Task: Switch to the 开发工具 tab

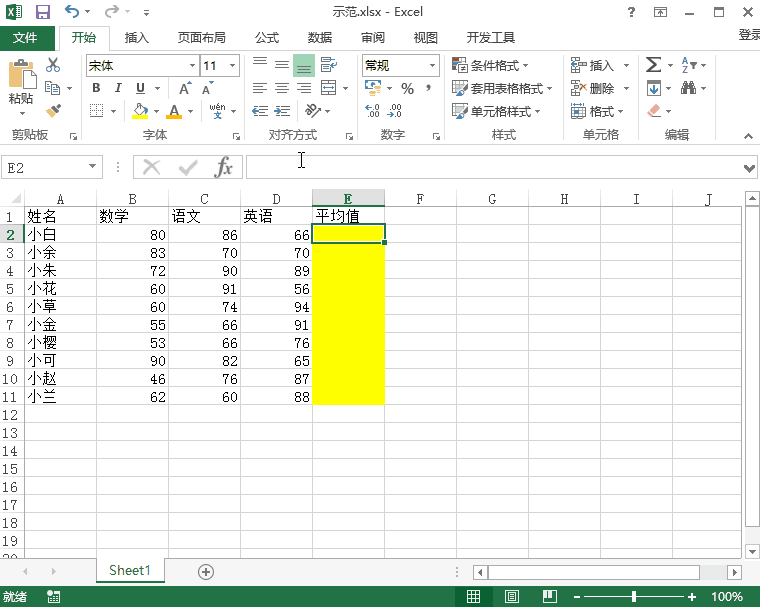Action: pyautogui.click(x=491, y=37)
